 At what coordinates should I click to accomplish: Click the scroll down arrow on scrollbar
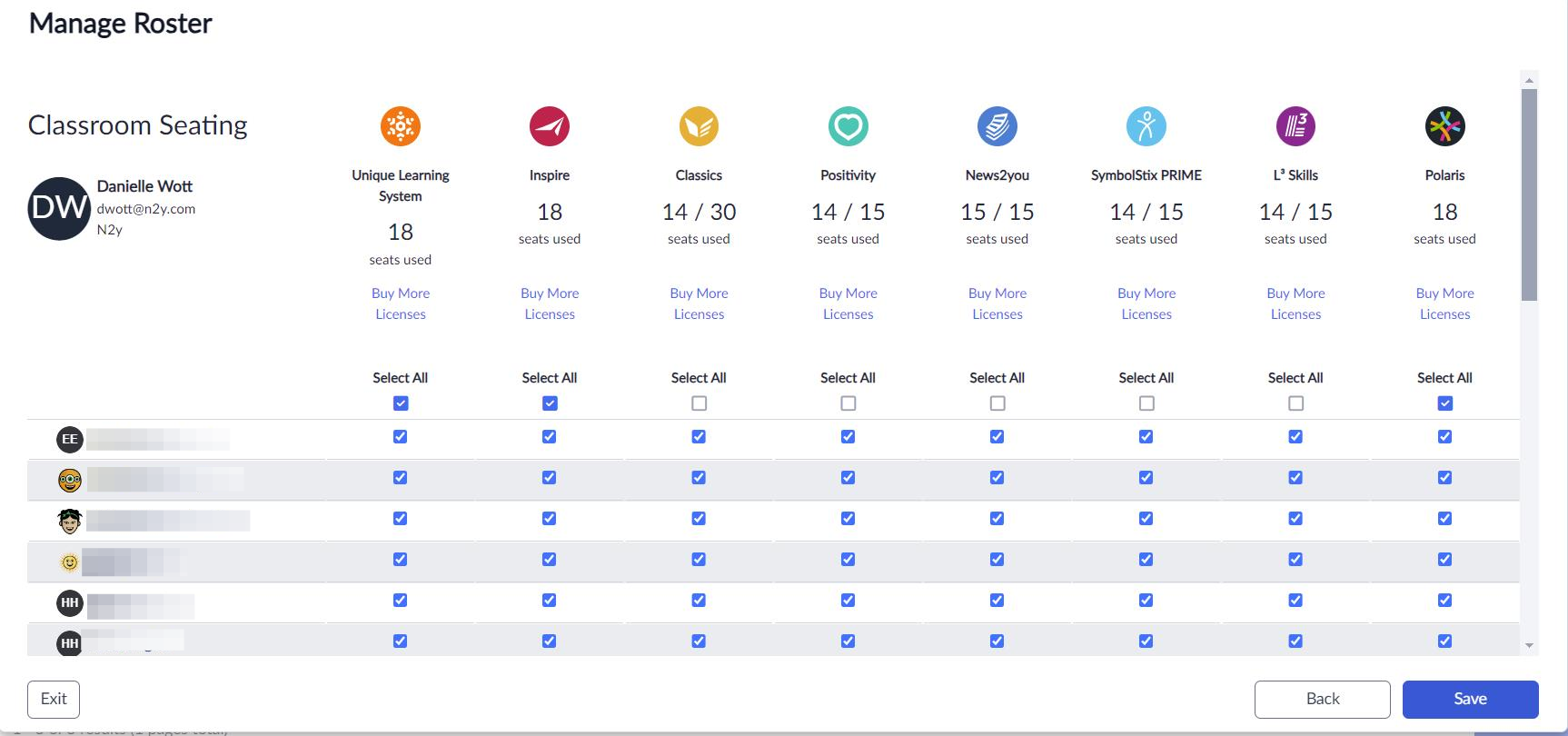pyautogui.click(x=1529, y=646)
